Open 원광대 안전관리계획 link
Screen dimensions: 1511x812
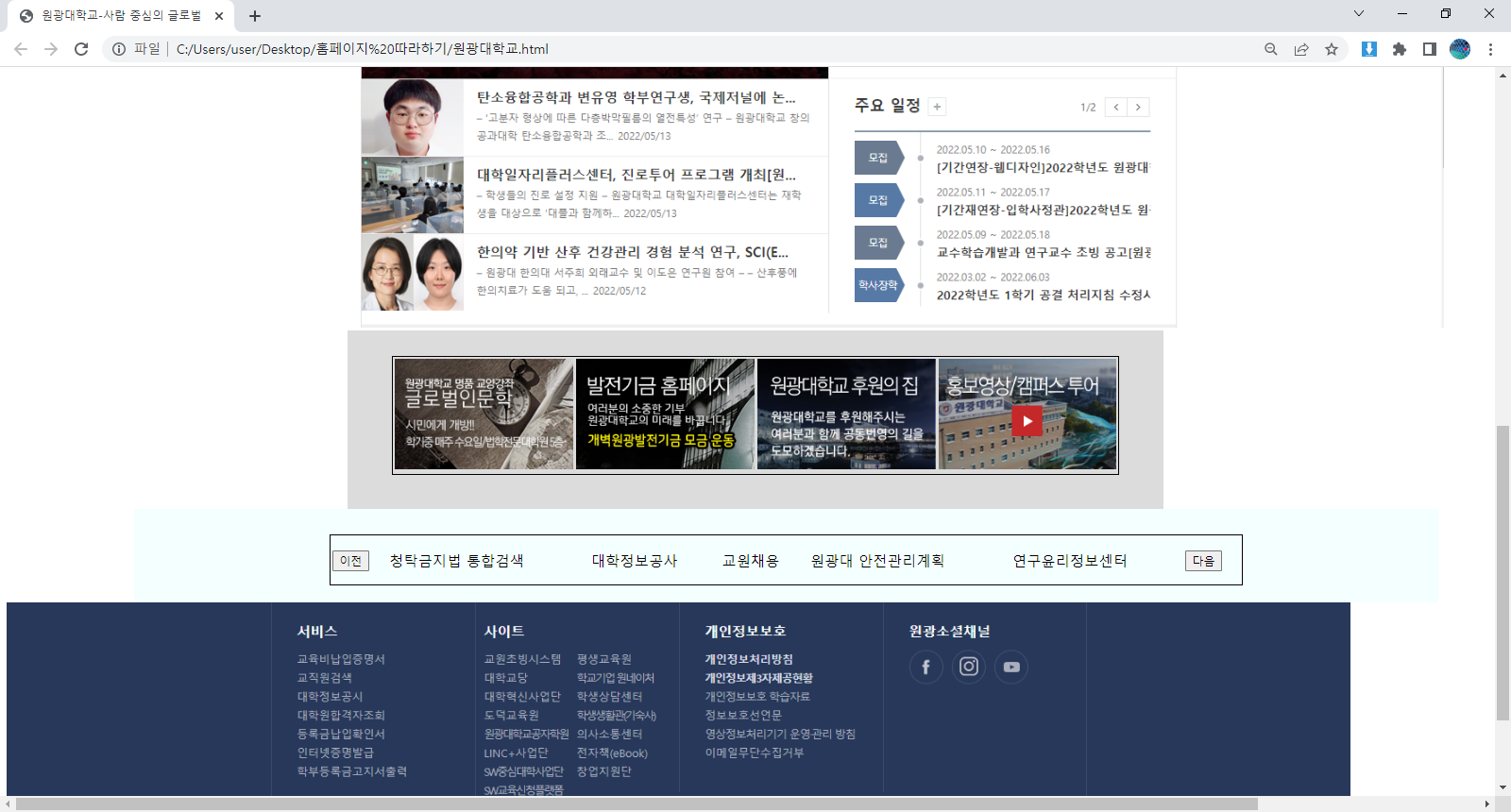tap(877, 561)
